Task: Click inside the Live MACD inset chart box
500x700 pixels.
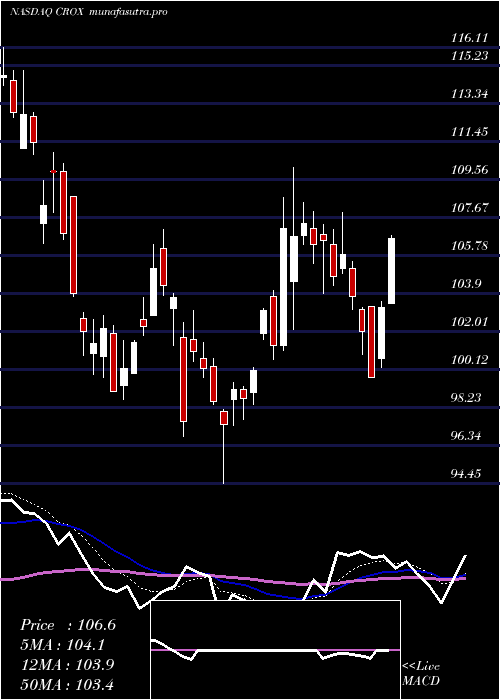Action: [275, 650]
